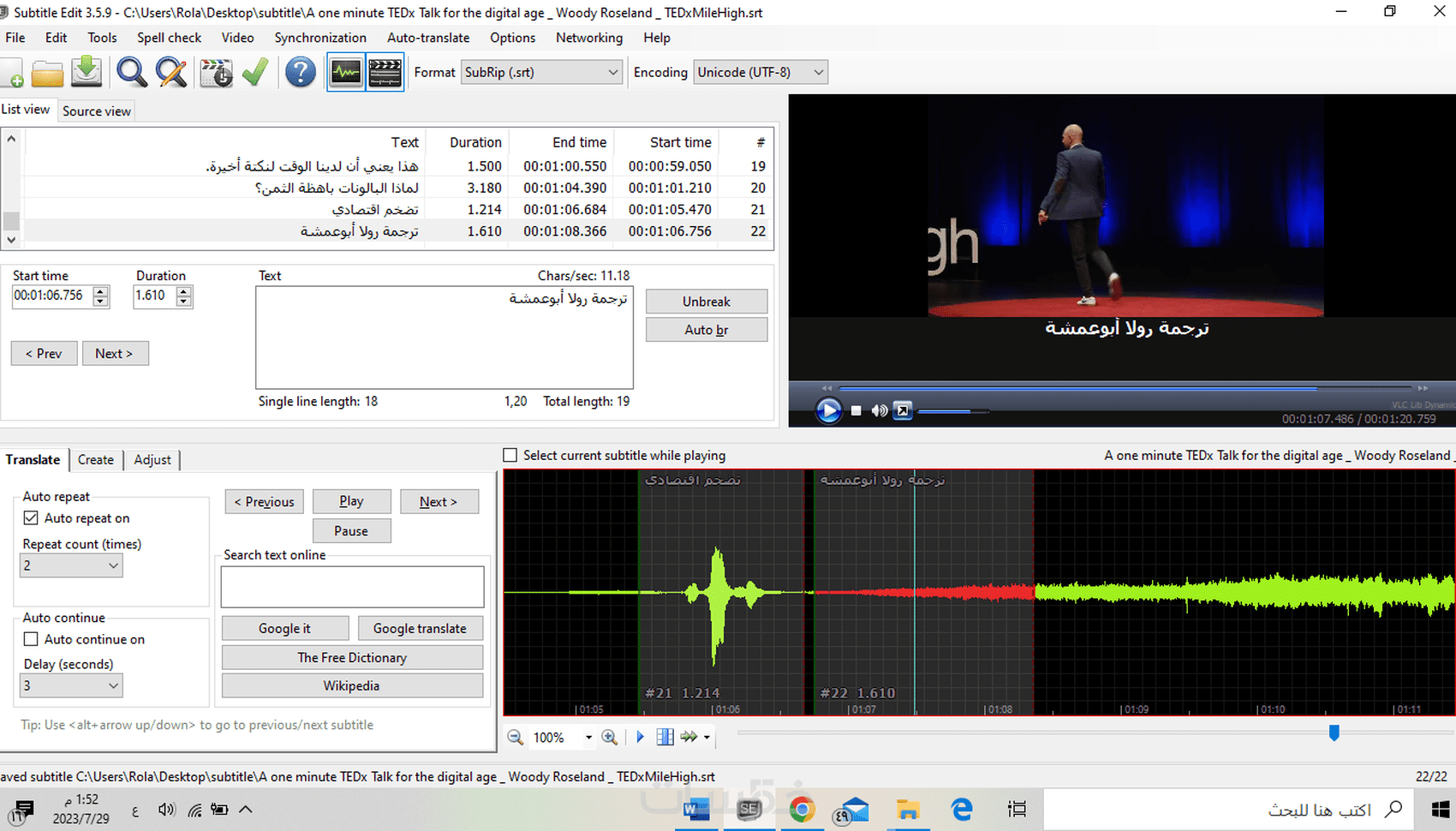This screenshot has width=1456, height=831.
Task: Check Select current subtitle while playing
Action: coord(510,456)
